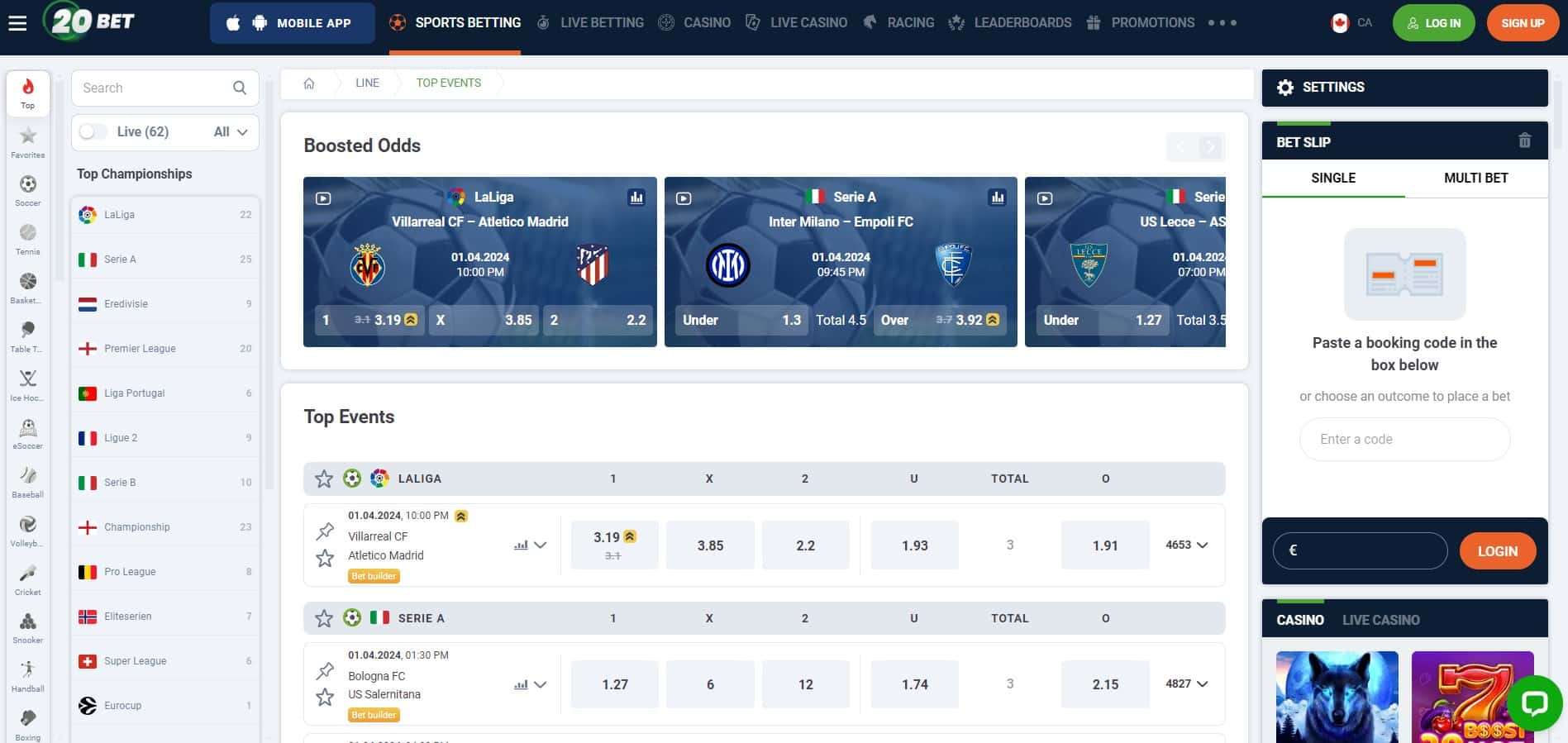
Task: Open live chat support bubble
Action: point(1535,704)
